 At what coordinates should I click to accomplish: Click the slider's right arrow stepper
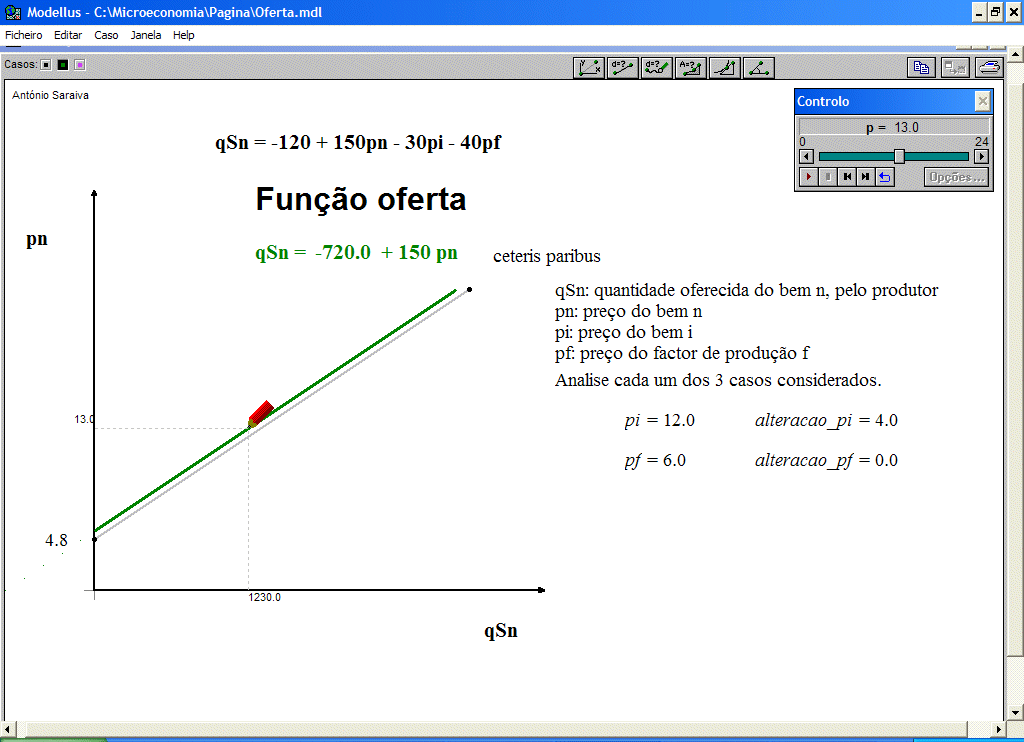point(981,156)
